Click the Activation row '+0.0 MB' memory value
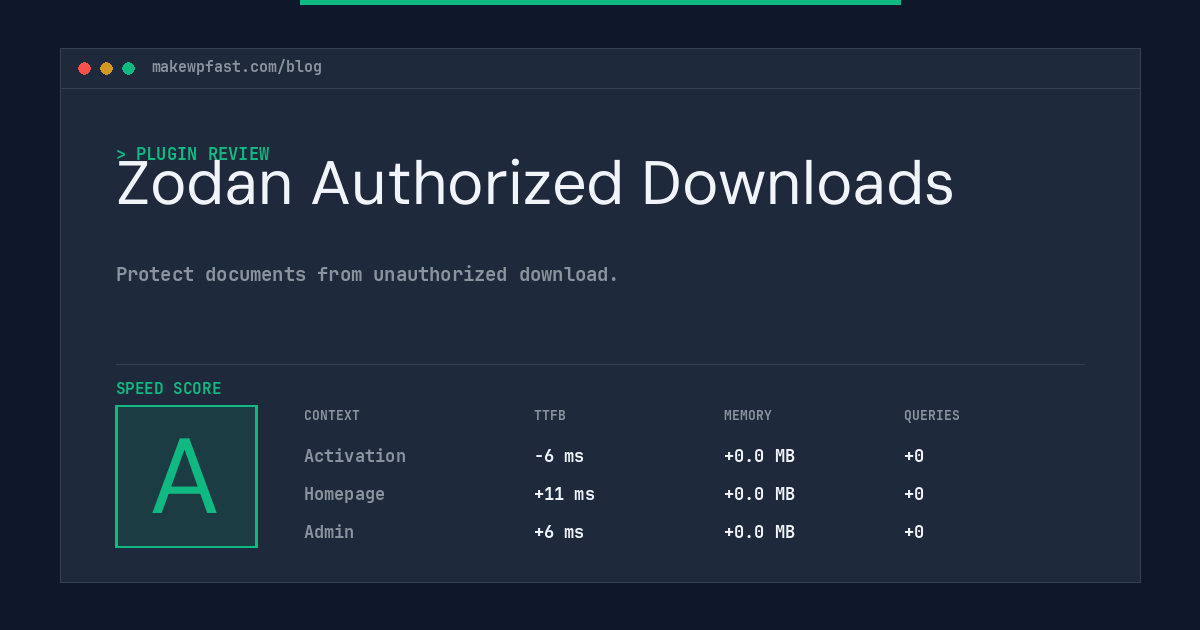 tap(759, 456)
